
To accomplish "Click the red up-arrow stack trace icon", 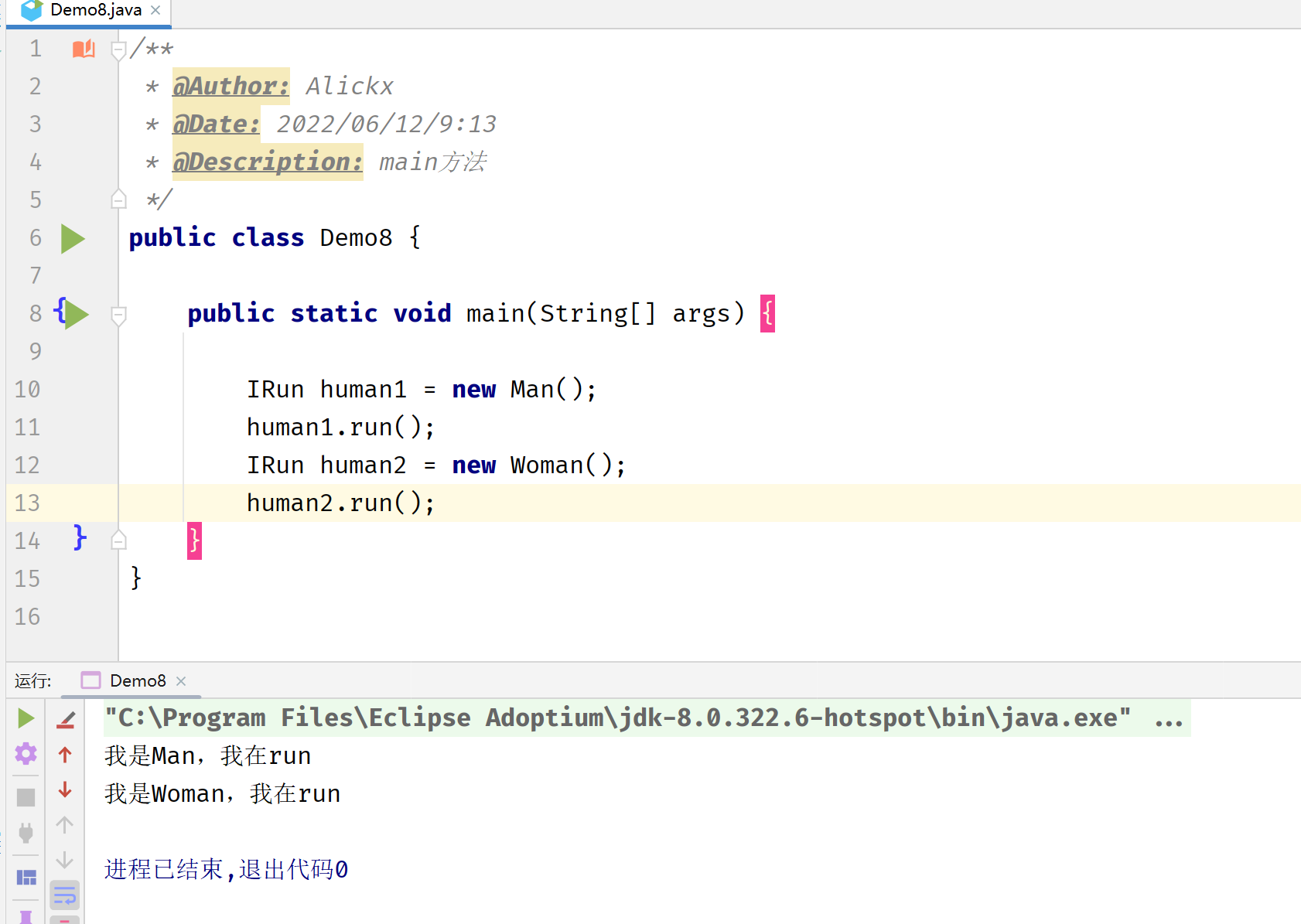I will point(65,755).
